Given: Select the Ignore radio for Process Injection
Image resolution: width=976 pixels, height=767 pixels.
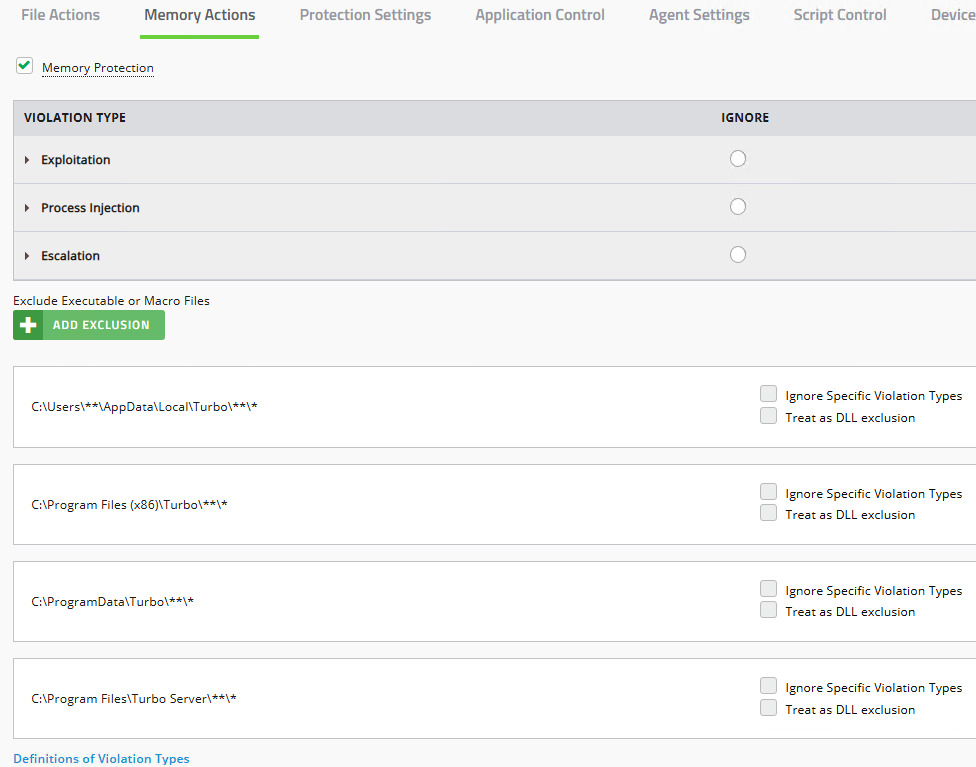Looking at the screenshot, I should click(x=738, y=206).
